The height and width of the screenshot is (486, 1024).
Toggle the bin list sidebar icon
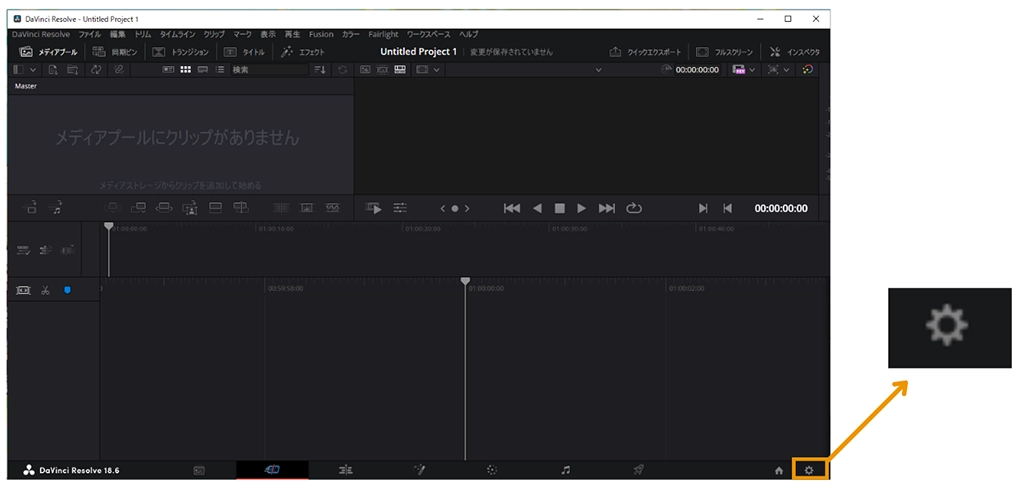click(18, 69)
